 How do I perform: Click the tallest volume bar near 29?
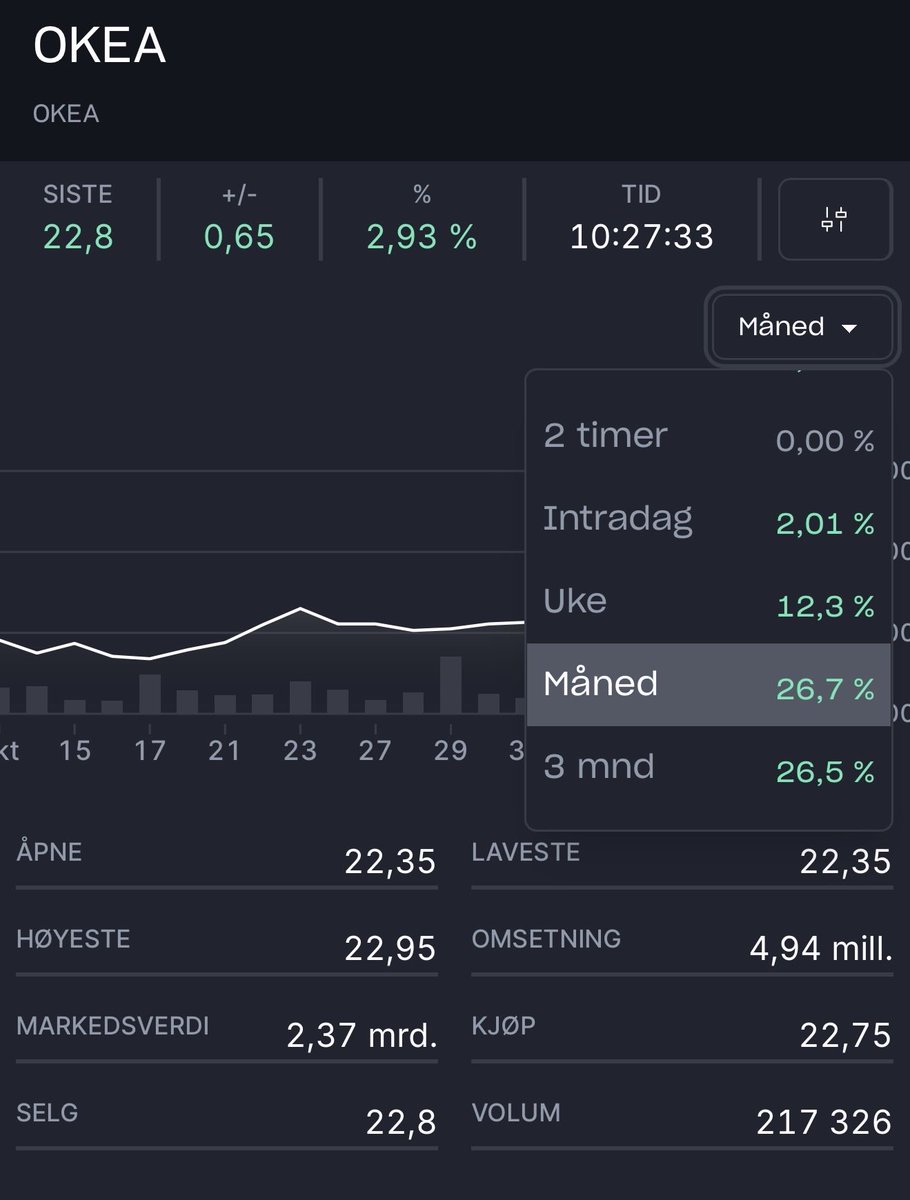(x=452, y=685)
